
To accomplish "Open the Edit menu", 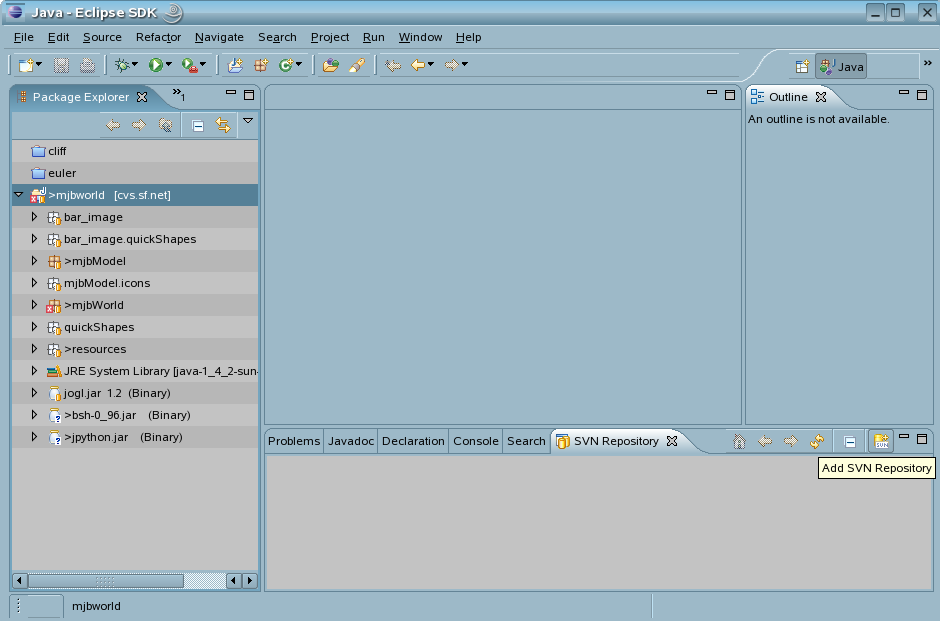I will 58,37.
